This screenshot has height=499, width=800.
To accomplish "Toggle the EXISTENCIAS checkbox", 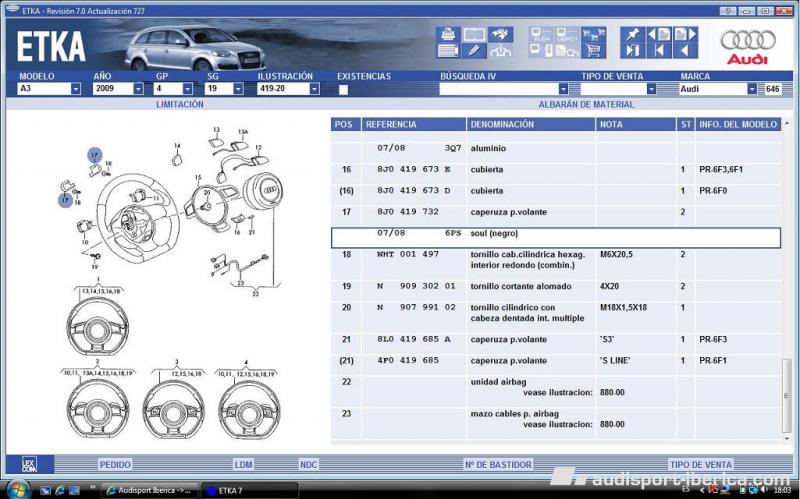I will tap(343, 89).
